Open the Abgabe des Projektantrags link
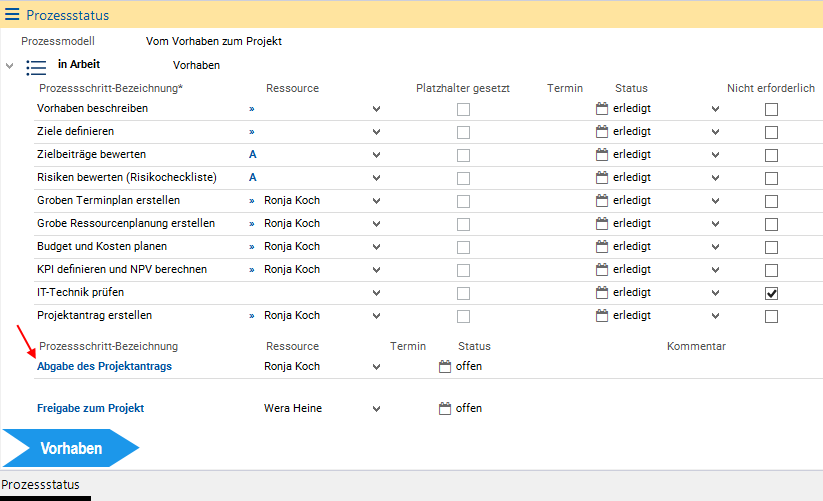The width and height of the screenshot is (823, 501). [x=104, y=367]
